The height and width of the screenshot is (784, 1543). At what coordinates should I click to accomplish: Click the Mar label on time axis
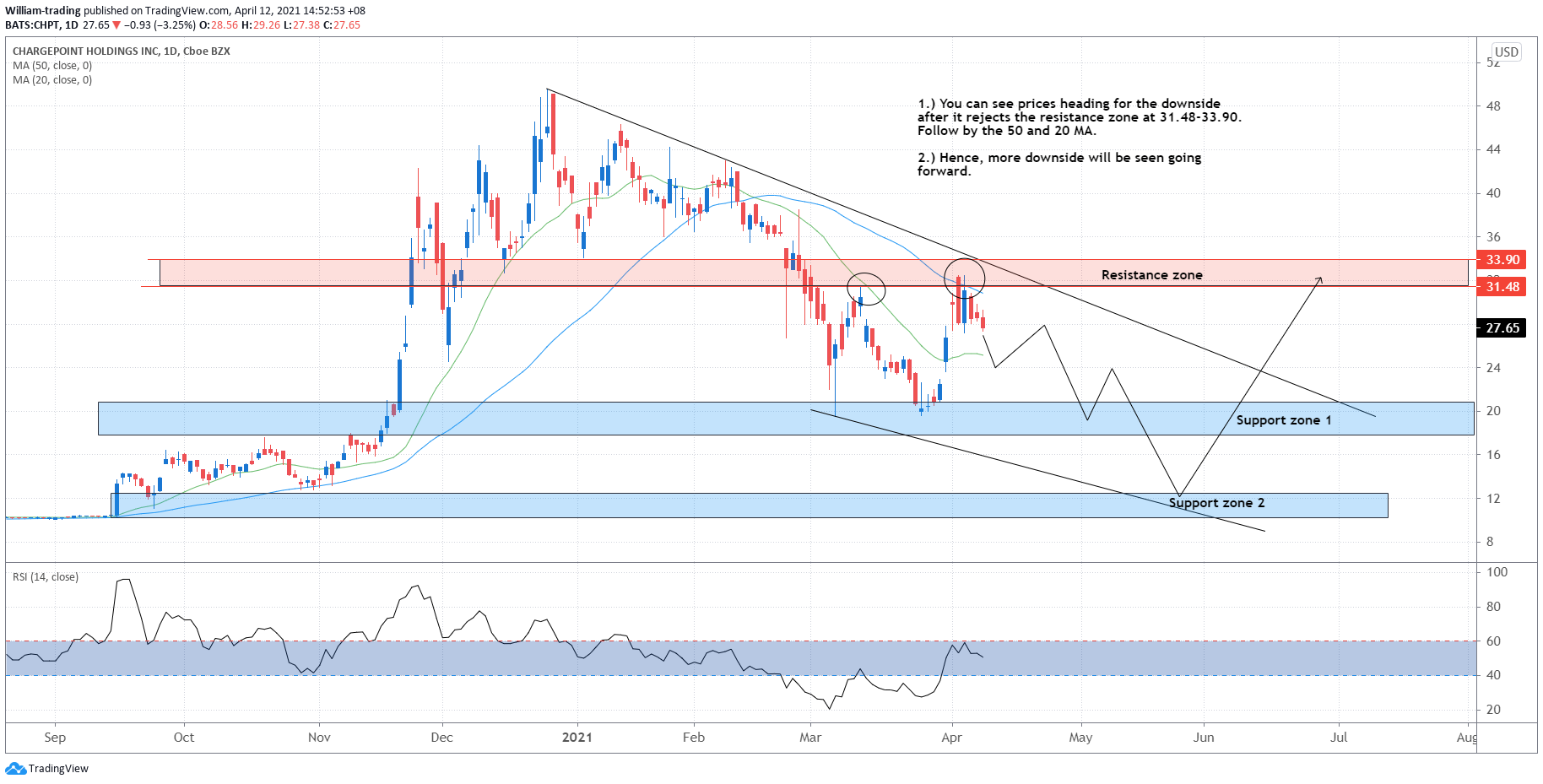tap(810, 738)
